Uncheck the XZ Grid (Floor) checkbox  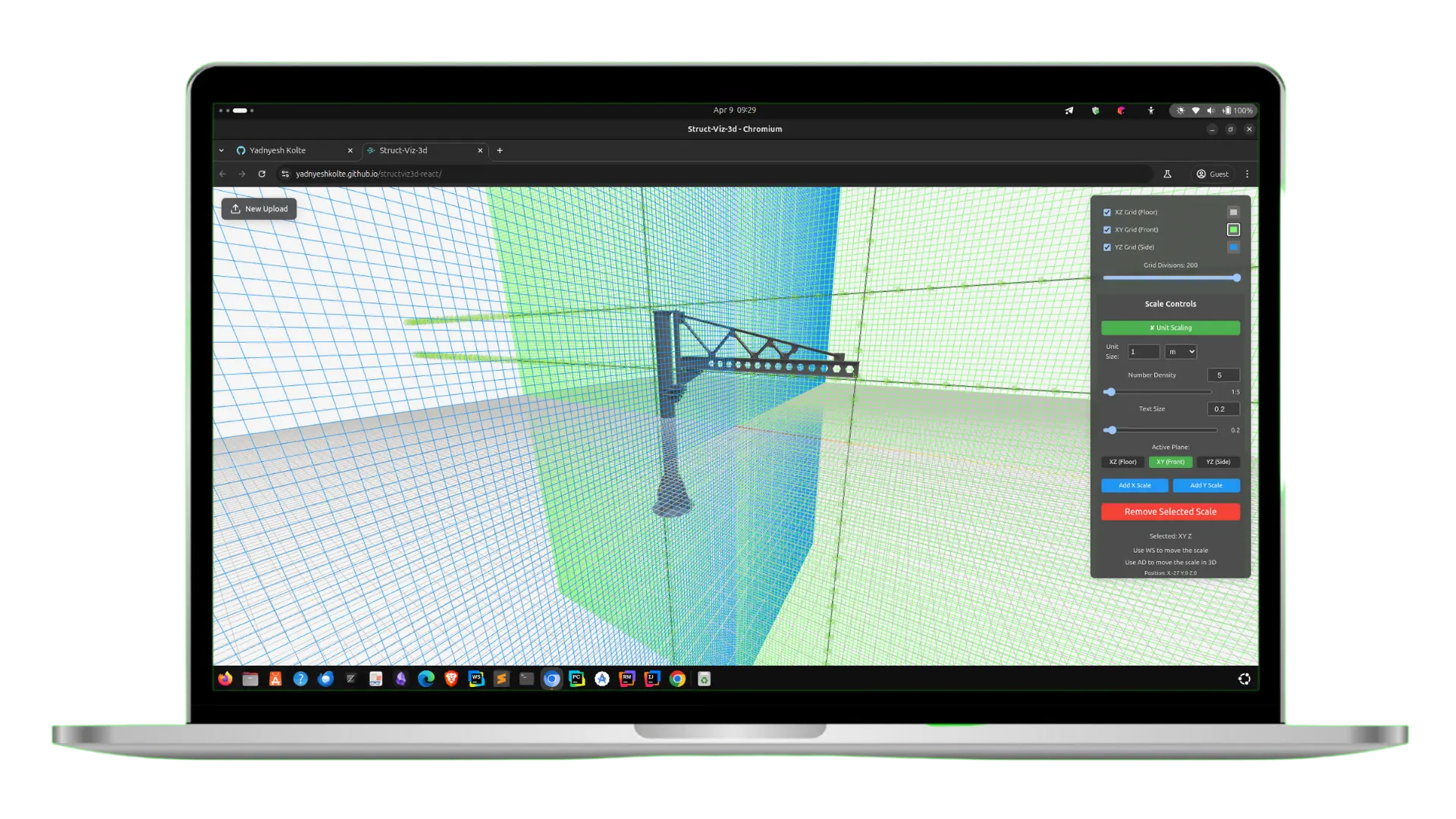tap(1107, 212)
